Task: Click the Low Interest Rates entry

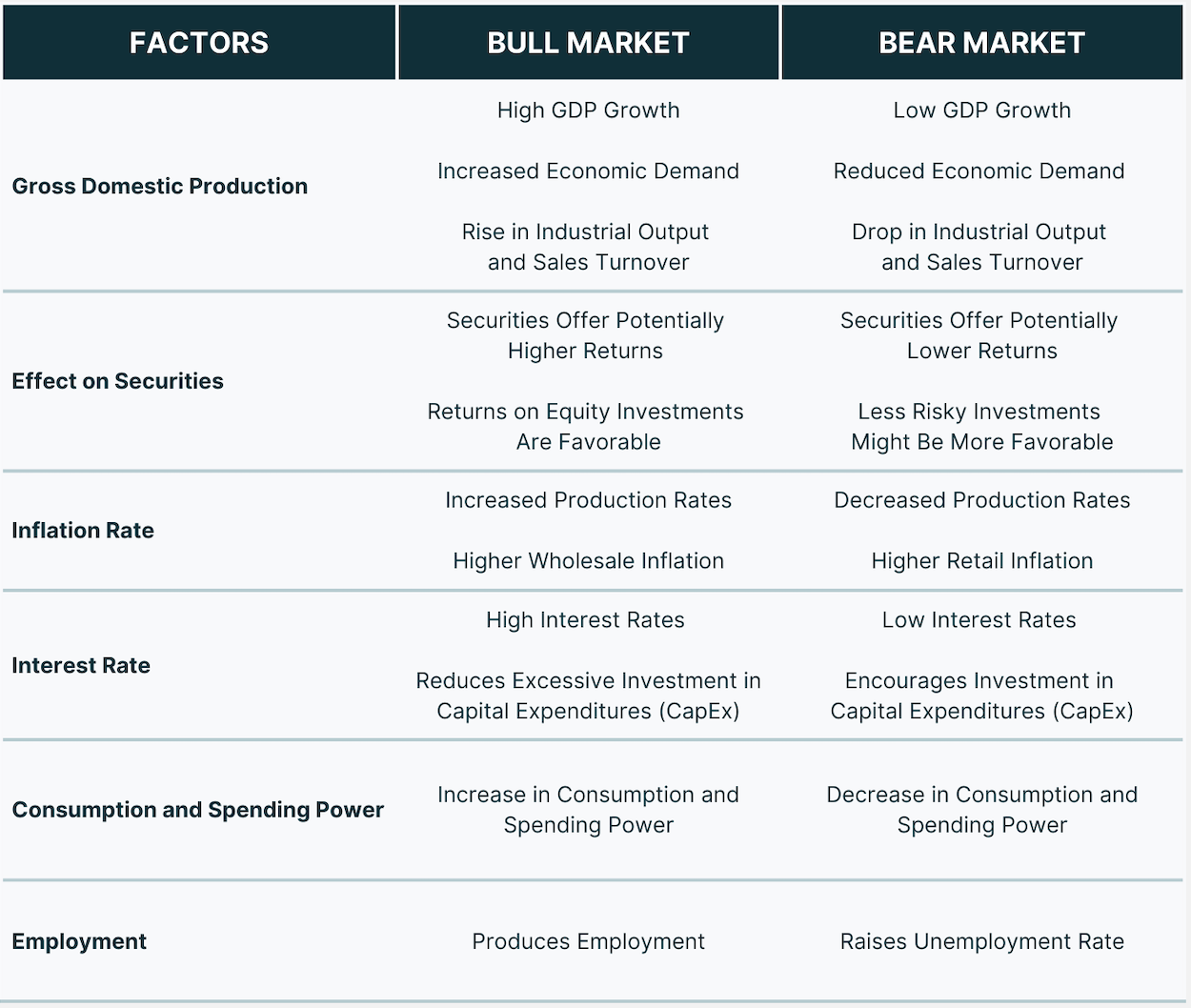Action: (979, 620)
